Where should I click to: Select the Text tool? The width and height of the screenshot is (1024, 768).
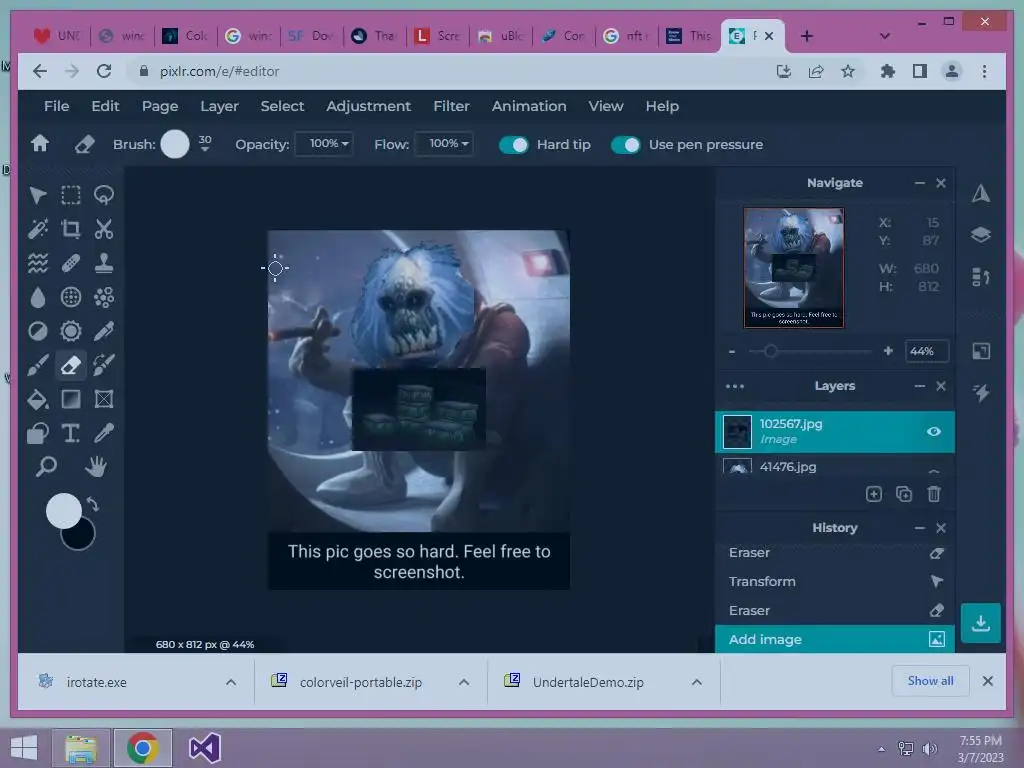(x=71, y=433)
